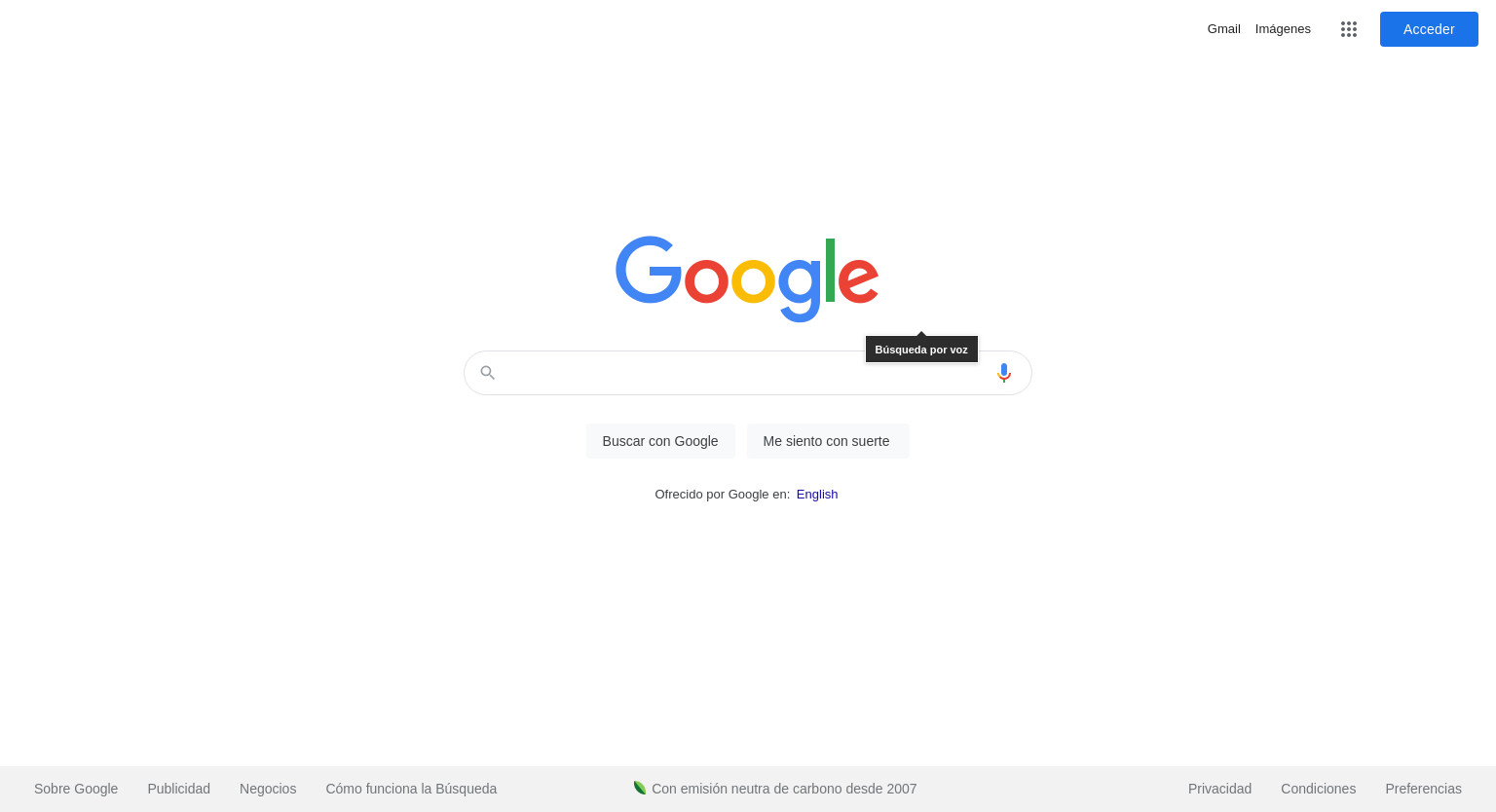Click the blue Acceder button
The height and width of the screenshot is (812, 1496).
point(1429,29)
